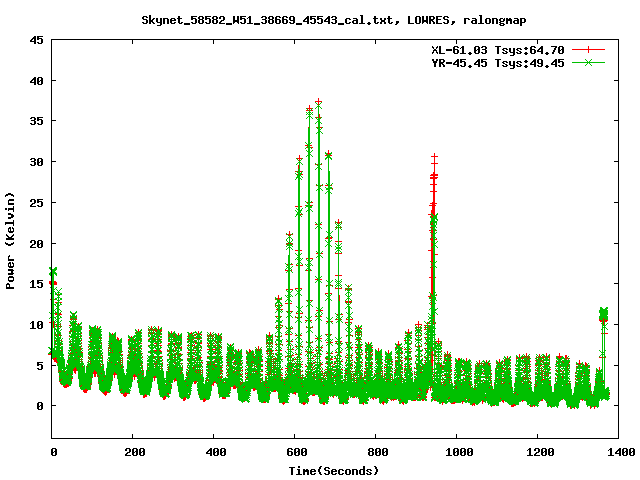The height and width of the screenshot is (480, 640).
Task: Click the green data burst near 1360 seconds
Action: 603,314
